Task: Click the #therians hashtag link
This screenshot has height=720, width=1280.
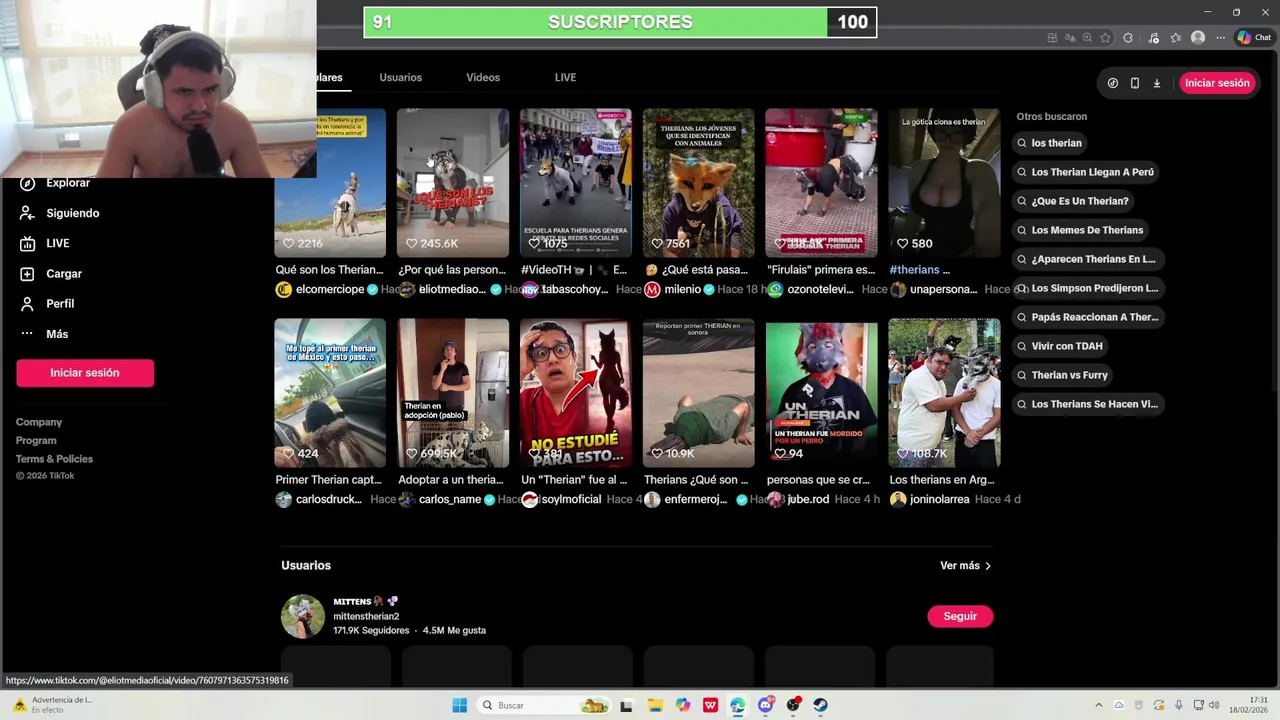Action: point(914,270)
